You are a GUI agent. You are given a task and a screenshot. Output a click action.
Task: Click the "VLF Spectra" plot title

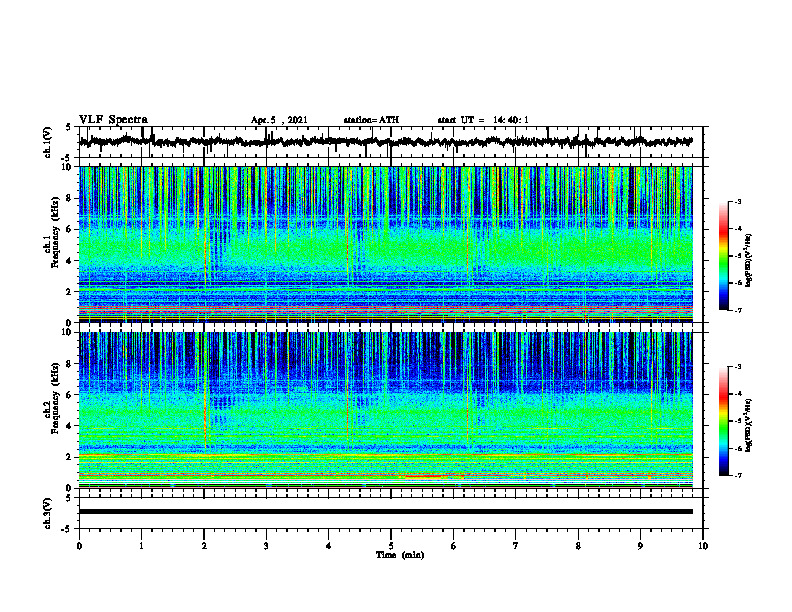point(113,120)
